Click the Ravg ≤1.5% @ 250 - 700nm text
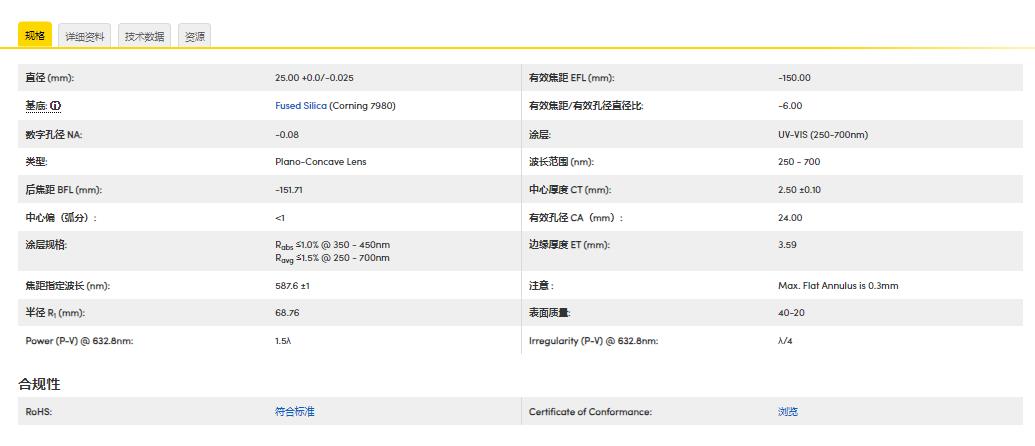The image size is (1035, 446). [333, 258]
